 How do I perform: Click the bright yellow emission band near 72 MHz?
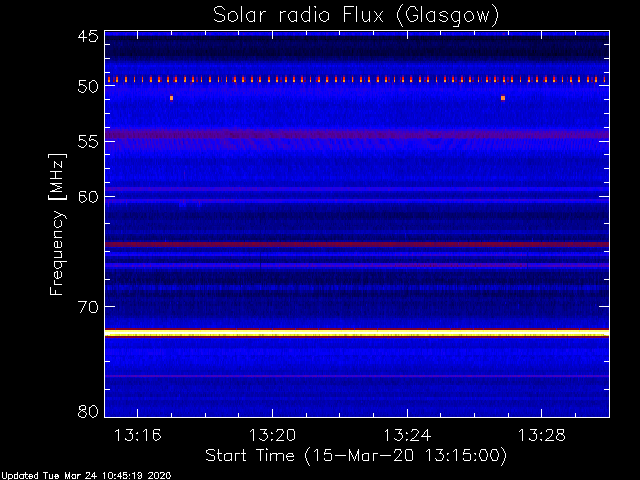tap(357, 333)
